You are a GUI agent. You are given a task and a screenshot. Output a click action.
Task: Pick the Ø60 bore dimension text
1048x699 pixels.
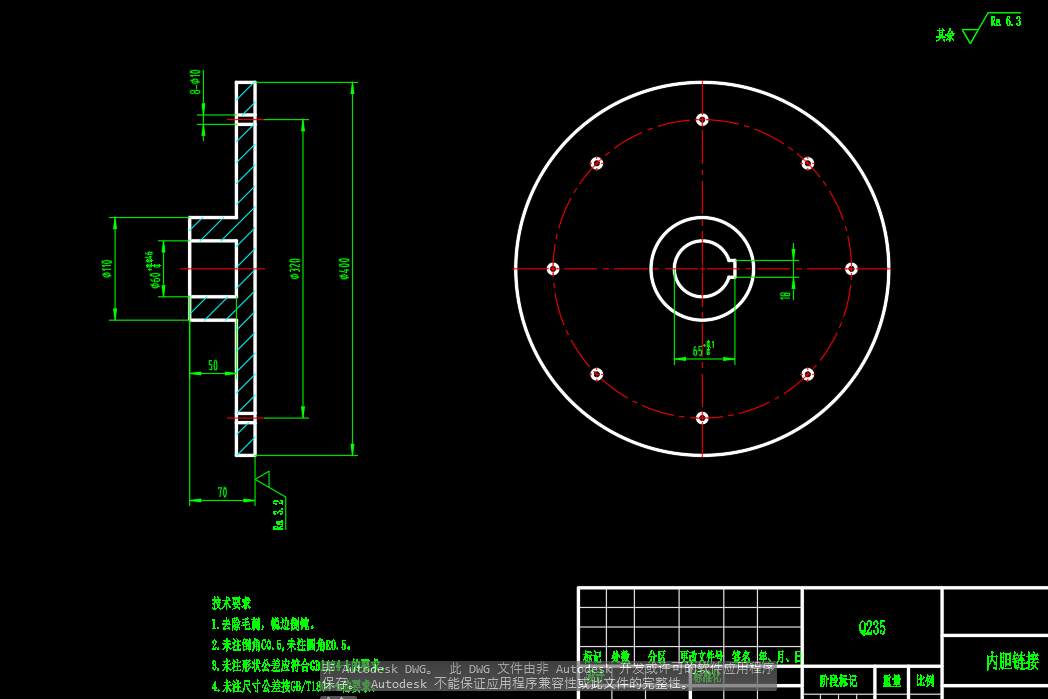tap(153, 270)
